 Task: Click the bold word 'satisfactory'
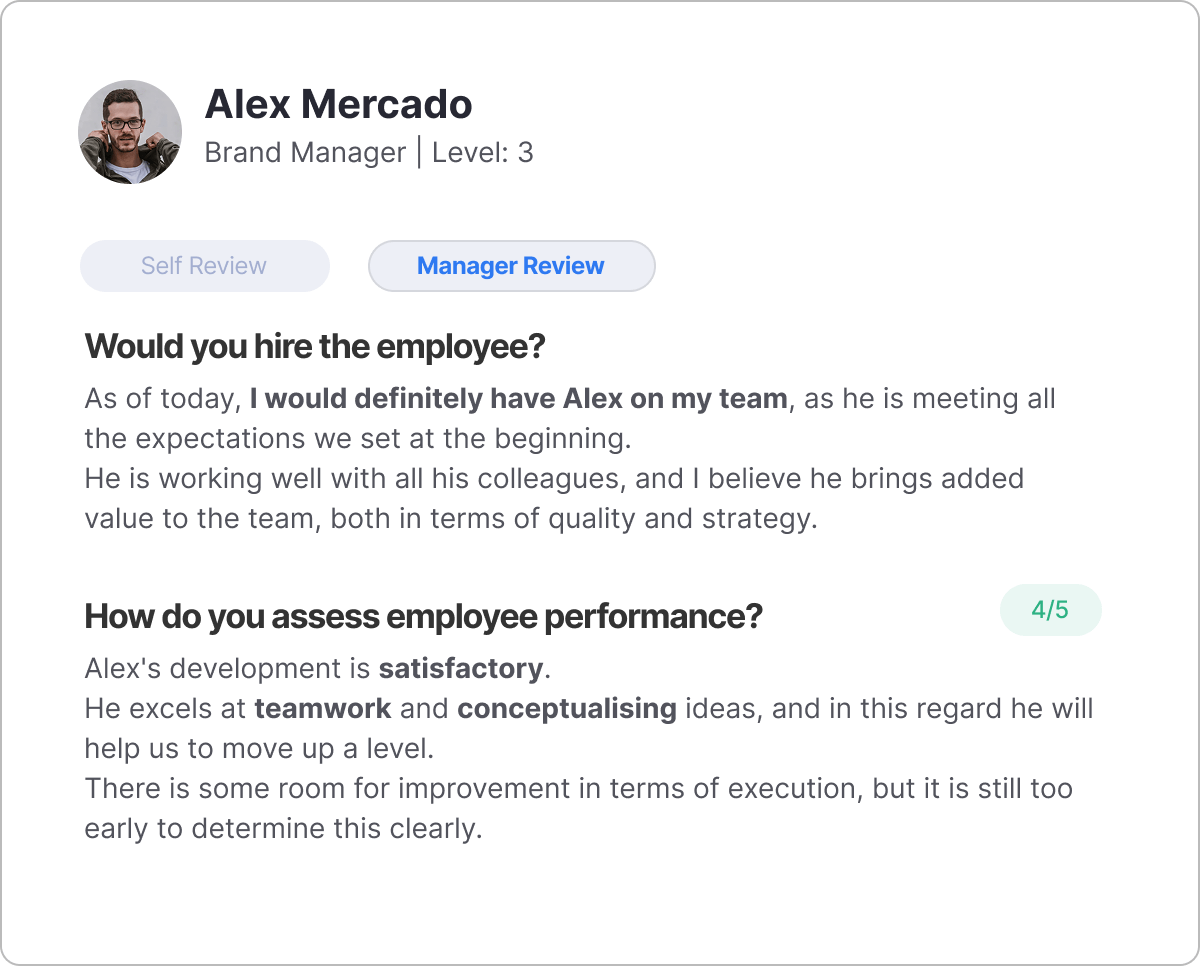coord(460,668)
